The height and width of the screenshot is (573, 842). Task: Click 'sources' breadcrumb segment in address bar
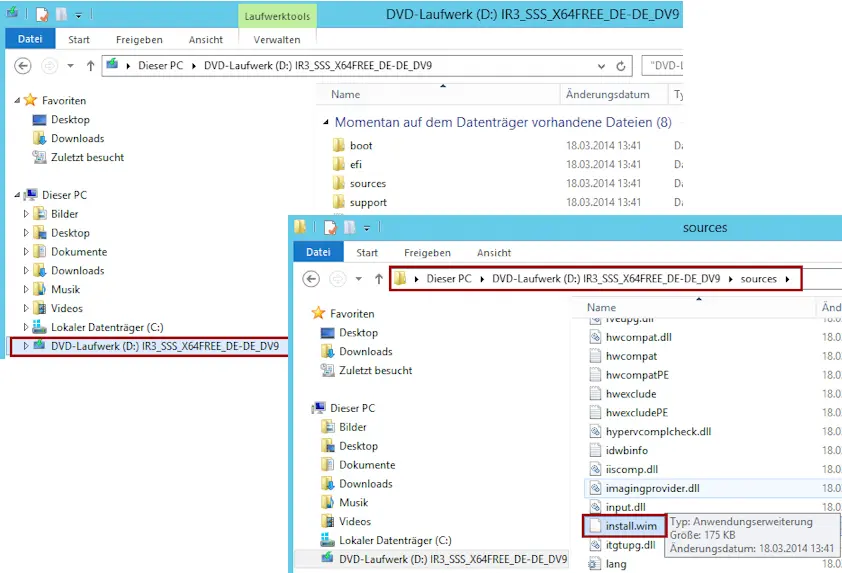tap(758, 279)
